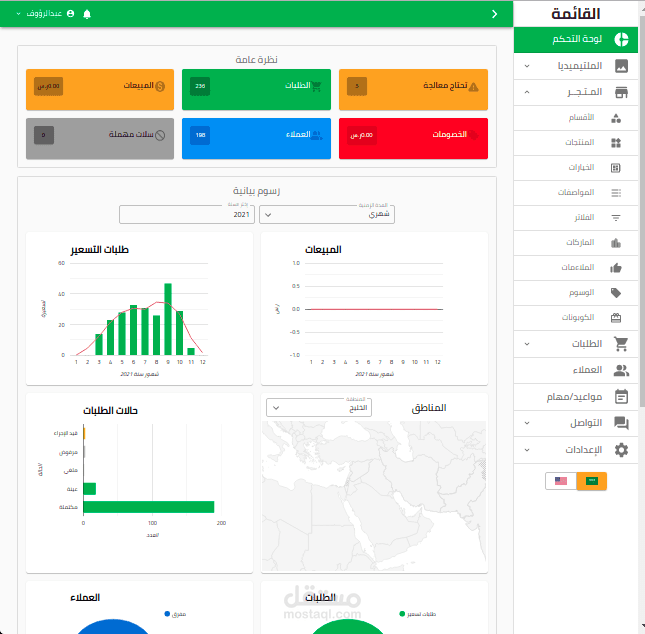645x634 pixels.
Task: Click the المناطق region map
Action: coord(374,496)
